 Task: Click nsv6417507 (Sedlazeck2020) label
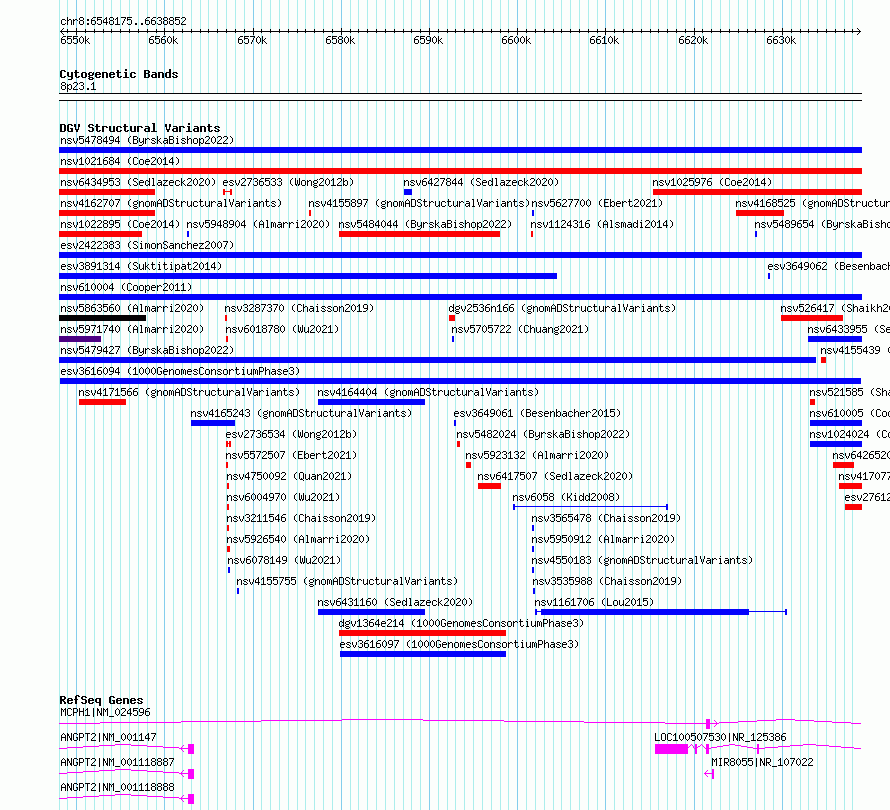(x=555, y=476)
